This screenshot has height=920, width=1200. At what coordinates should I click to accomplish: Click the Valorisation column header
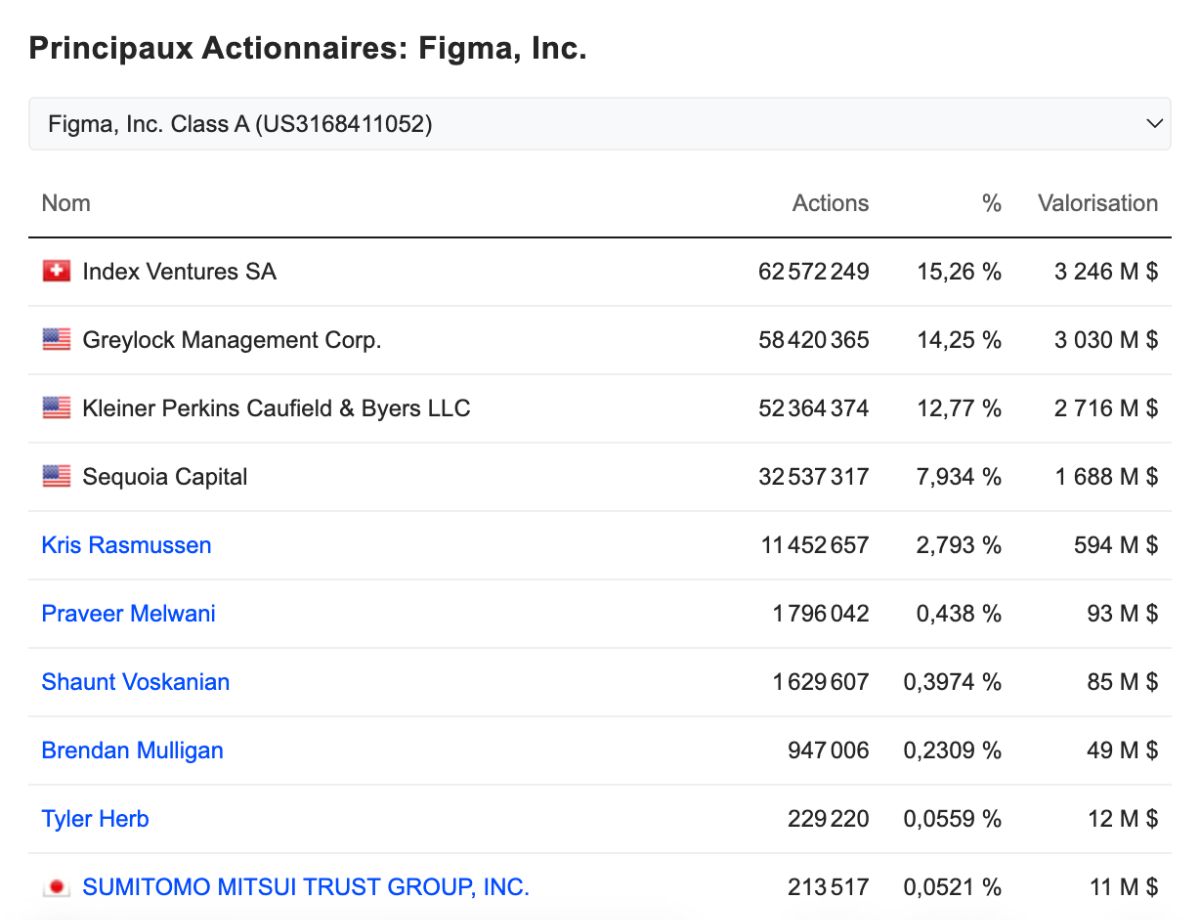[x=1097, y=203]
